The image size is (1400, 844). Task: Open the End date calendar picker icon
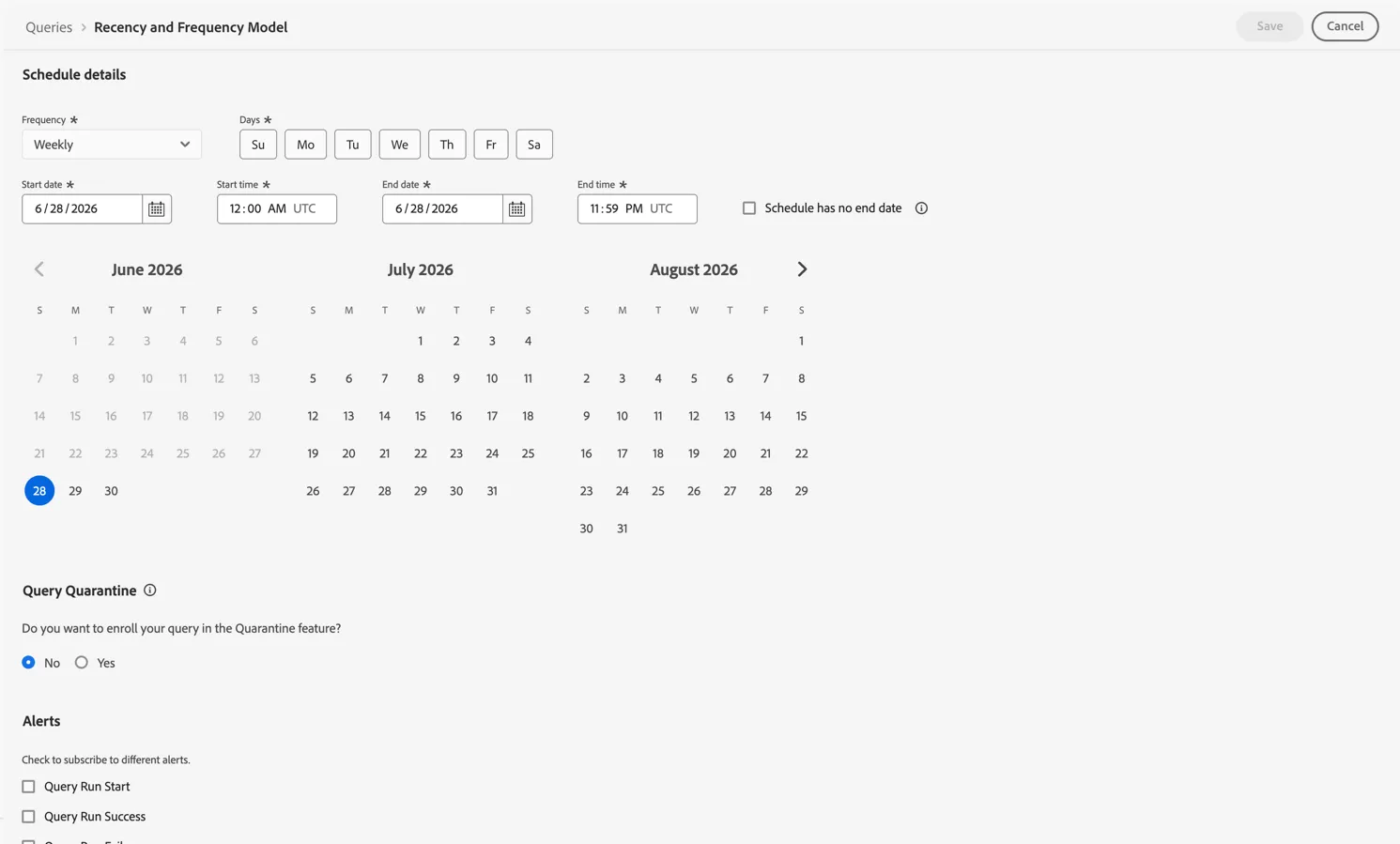(x=517, y=208)
